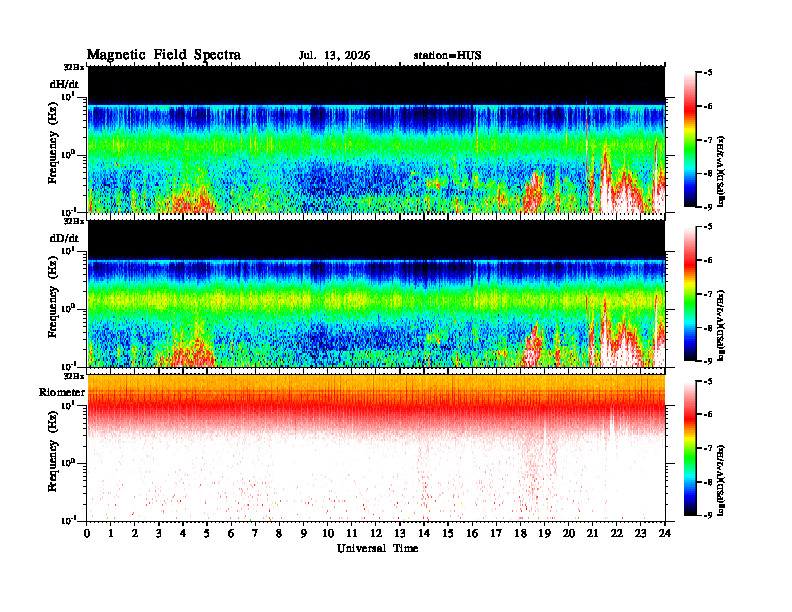
Task: Click hour '16' on the time axis
Action: (472, 533)
